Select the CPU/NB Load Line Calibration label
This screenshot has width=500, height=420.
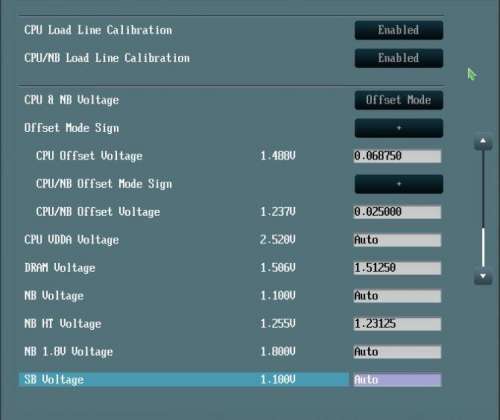click(107, 58)
